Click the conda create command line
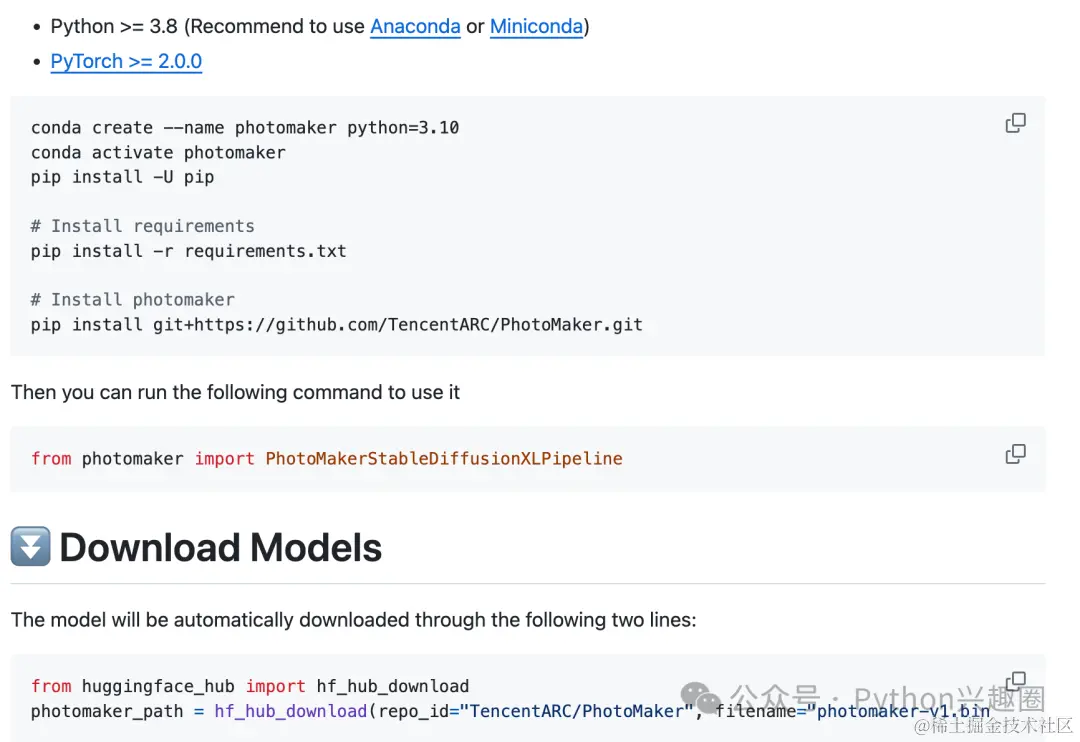 245,128
